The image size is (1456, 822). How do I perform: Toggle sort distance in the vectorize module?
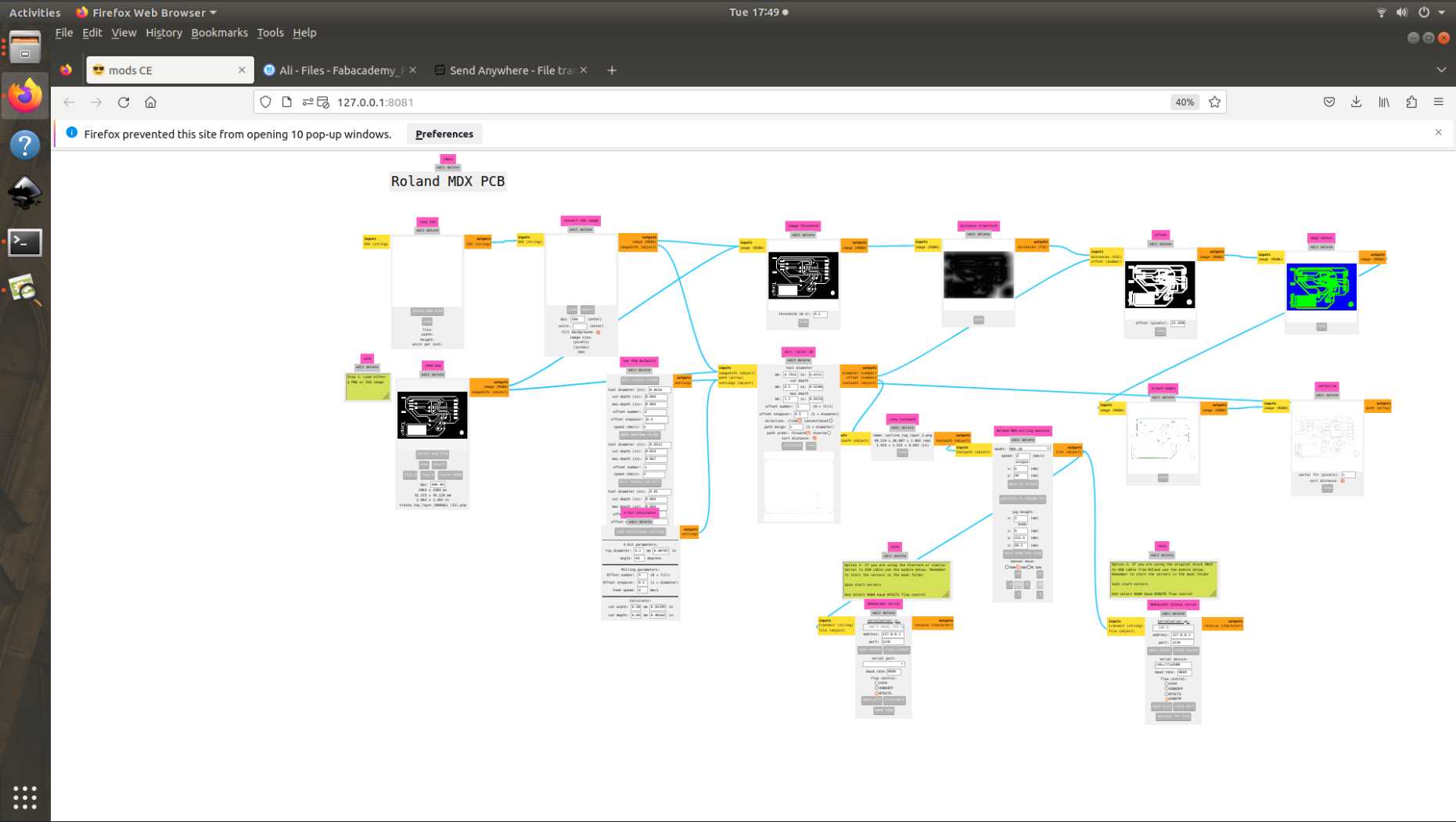pyautogui.click(x=1343, y=481)
